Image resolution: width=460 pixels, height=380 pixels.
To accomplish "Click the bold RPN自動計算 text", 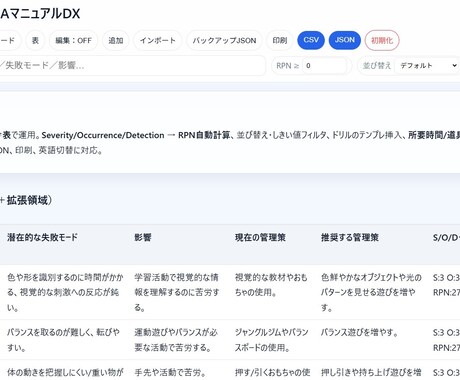I will point(204,135).
